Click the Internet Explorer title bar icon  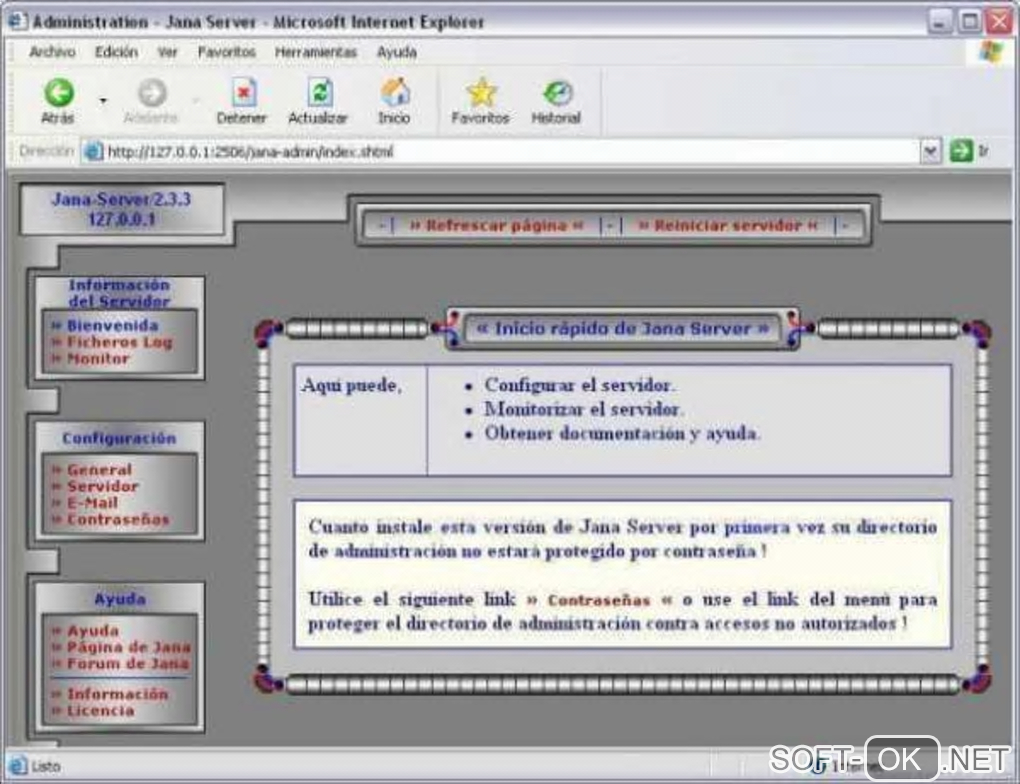18,21
